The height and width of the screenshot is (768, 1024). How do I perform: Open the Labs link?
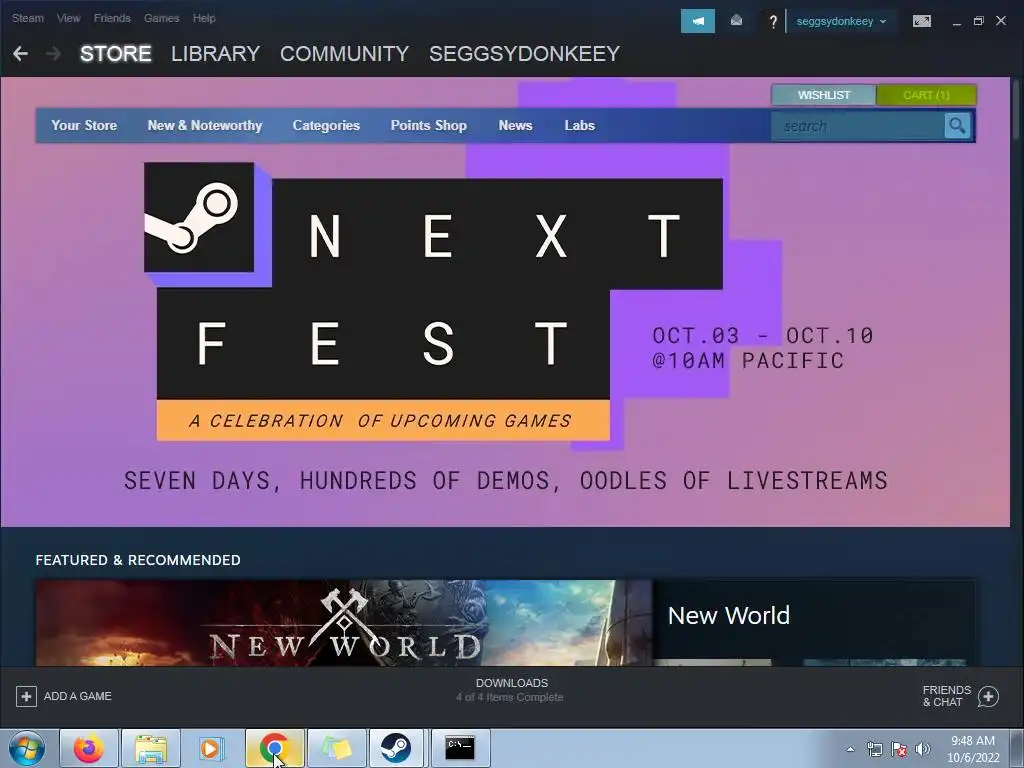(x=579, y=125)
